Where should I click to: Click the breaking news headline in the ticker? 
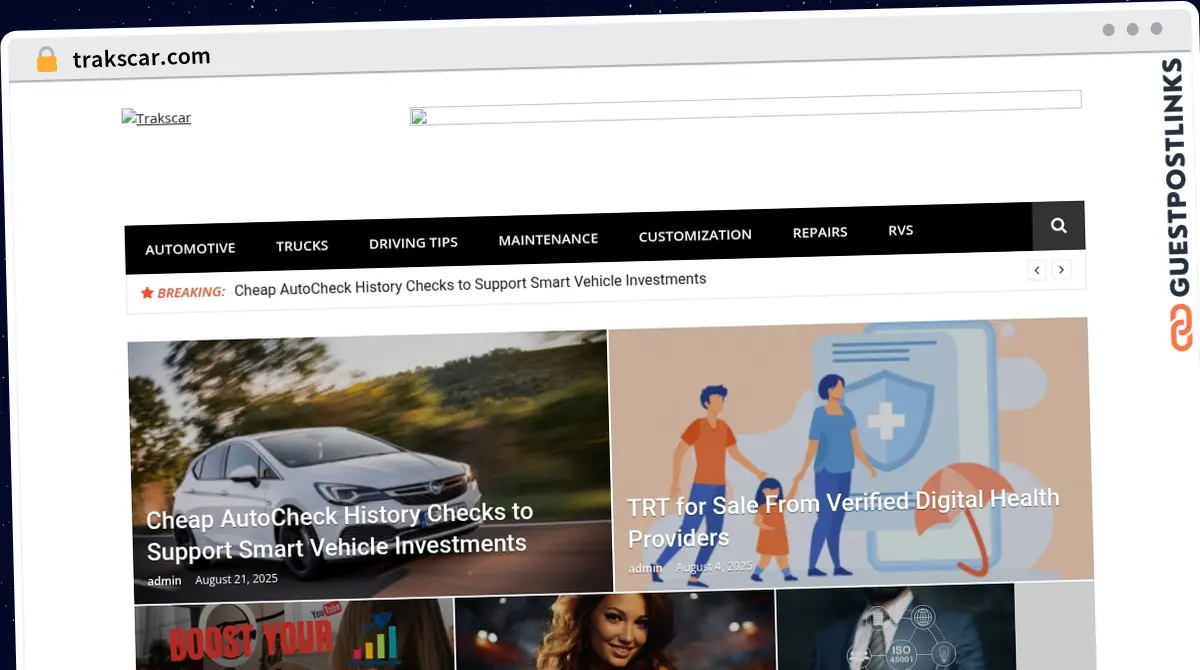click(x=469, y=281)
